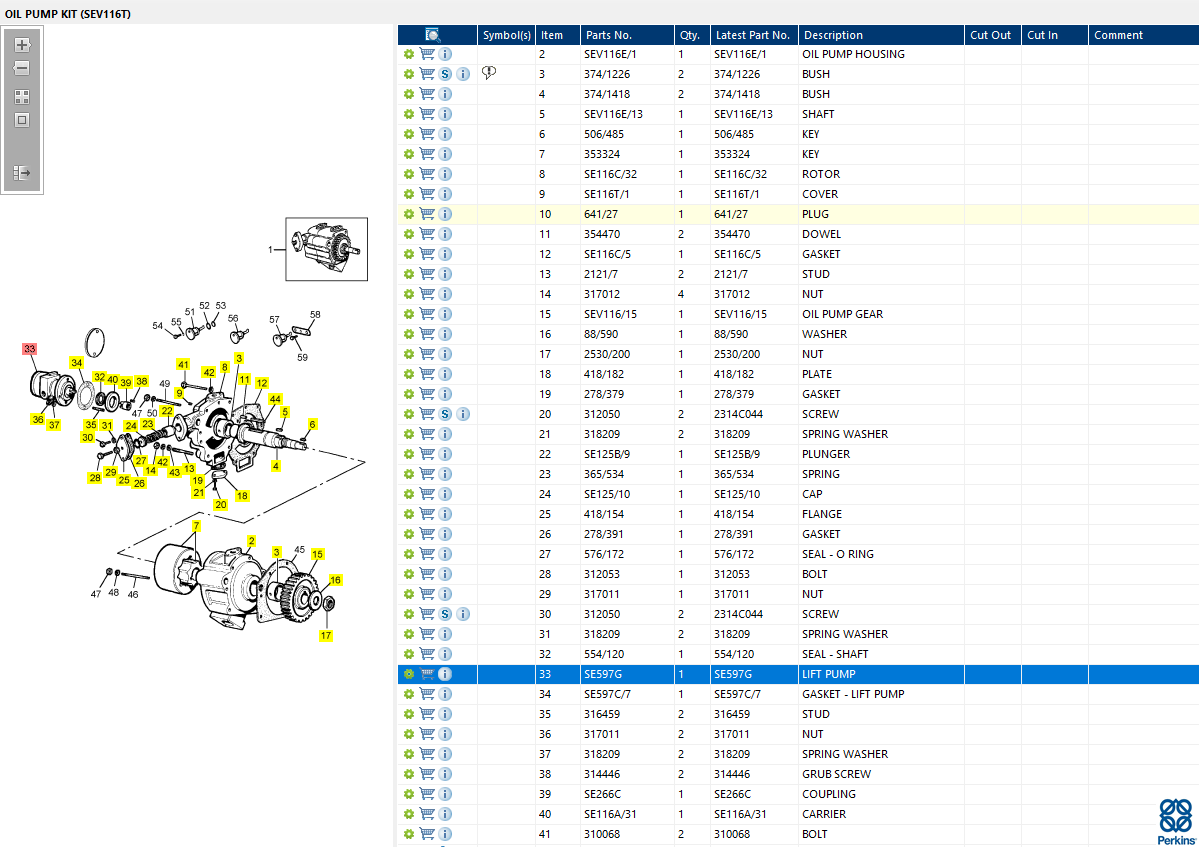Add LIFT PUMP SE597G to cart

pyautogui.click(x=427, y=674)
